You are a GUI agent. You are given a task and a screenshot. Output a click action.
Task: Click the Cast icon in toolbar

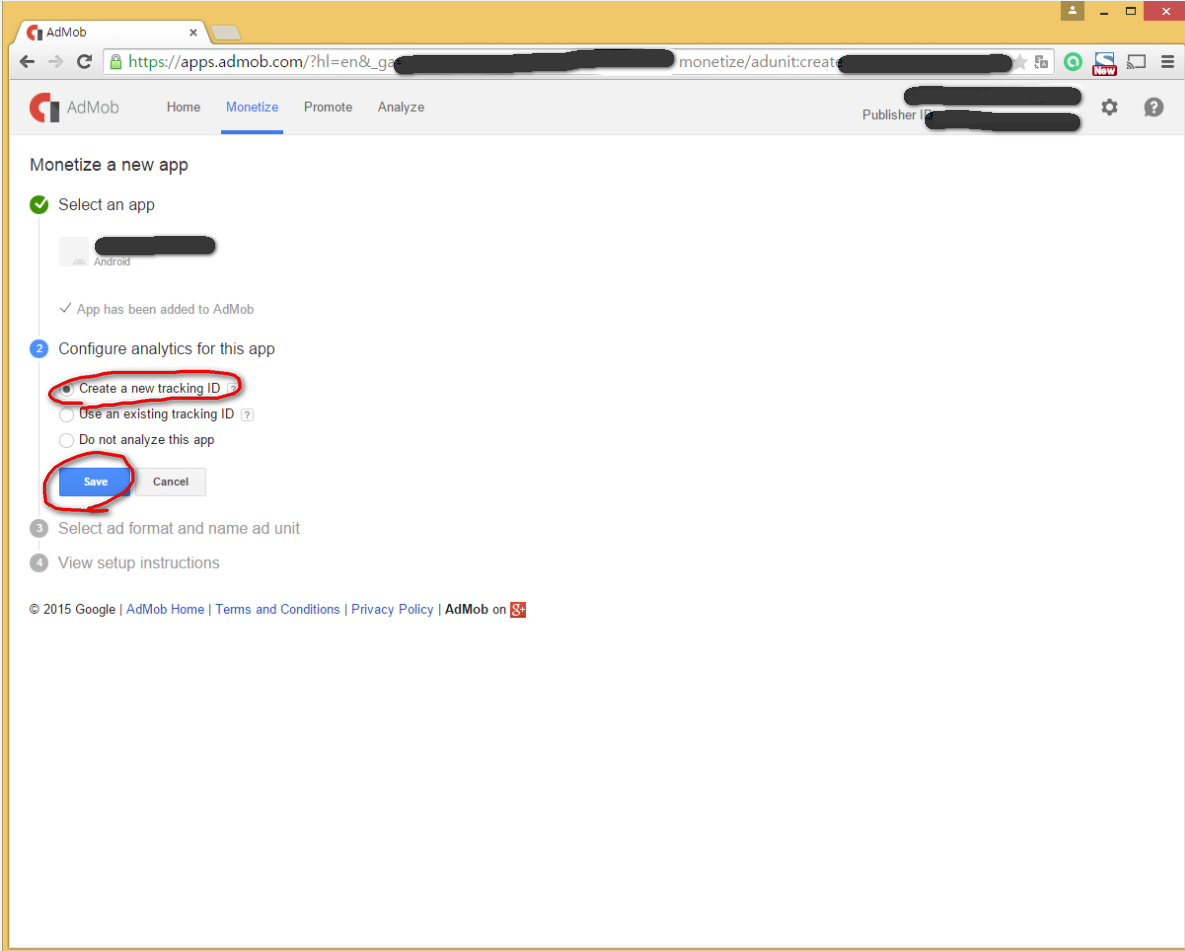click(x=1136, y=62)
